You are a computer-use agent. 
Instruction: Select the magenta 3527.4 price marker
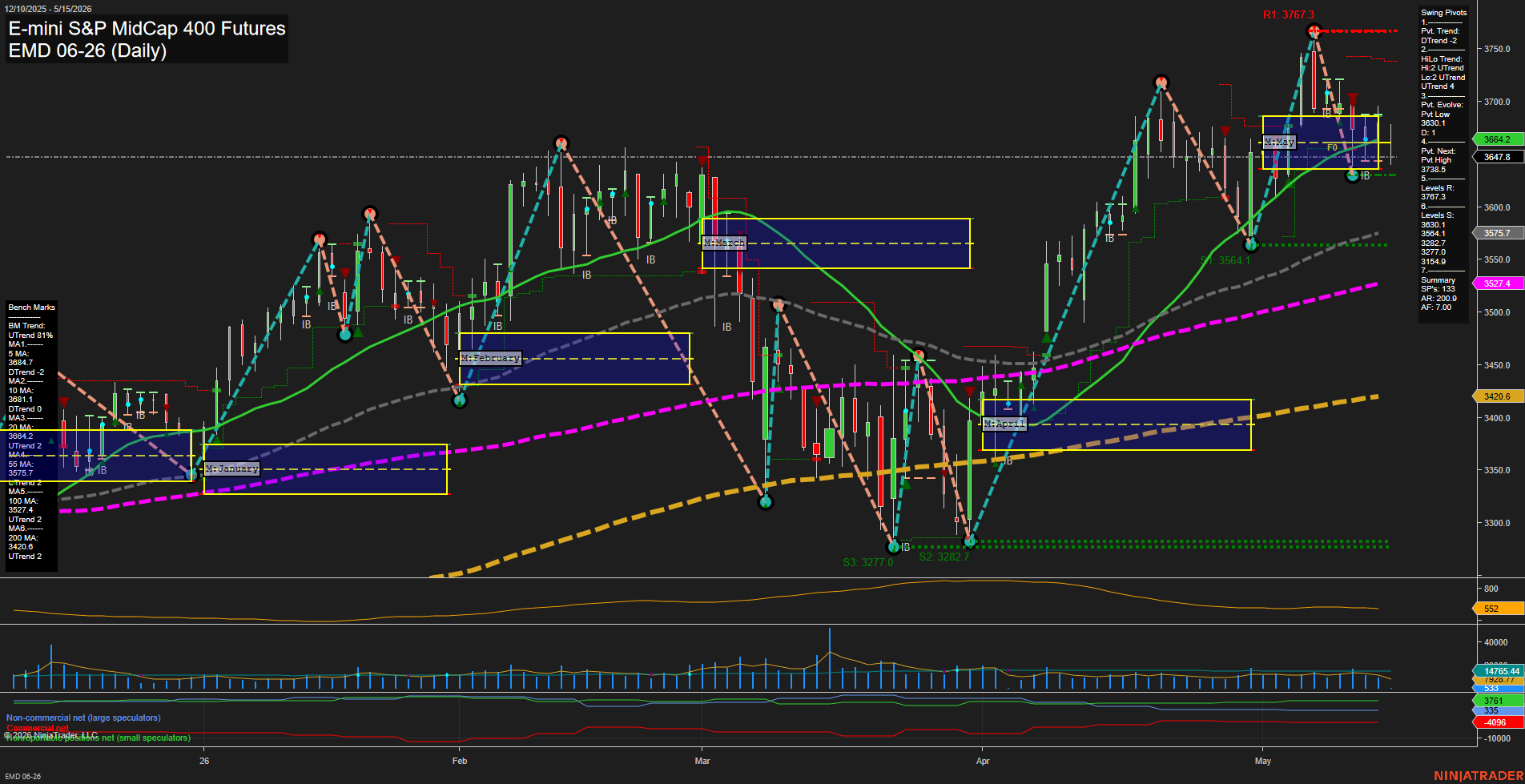point(1498,283)
